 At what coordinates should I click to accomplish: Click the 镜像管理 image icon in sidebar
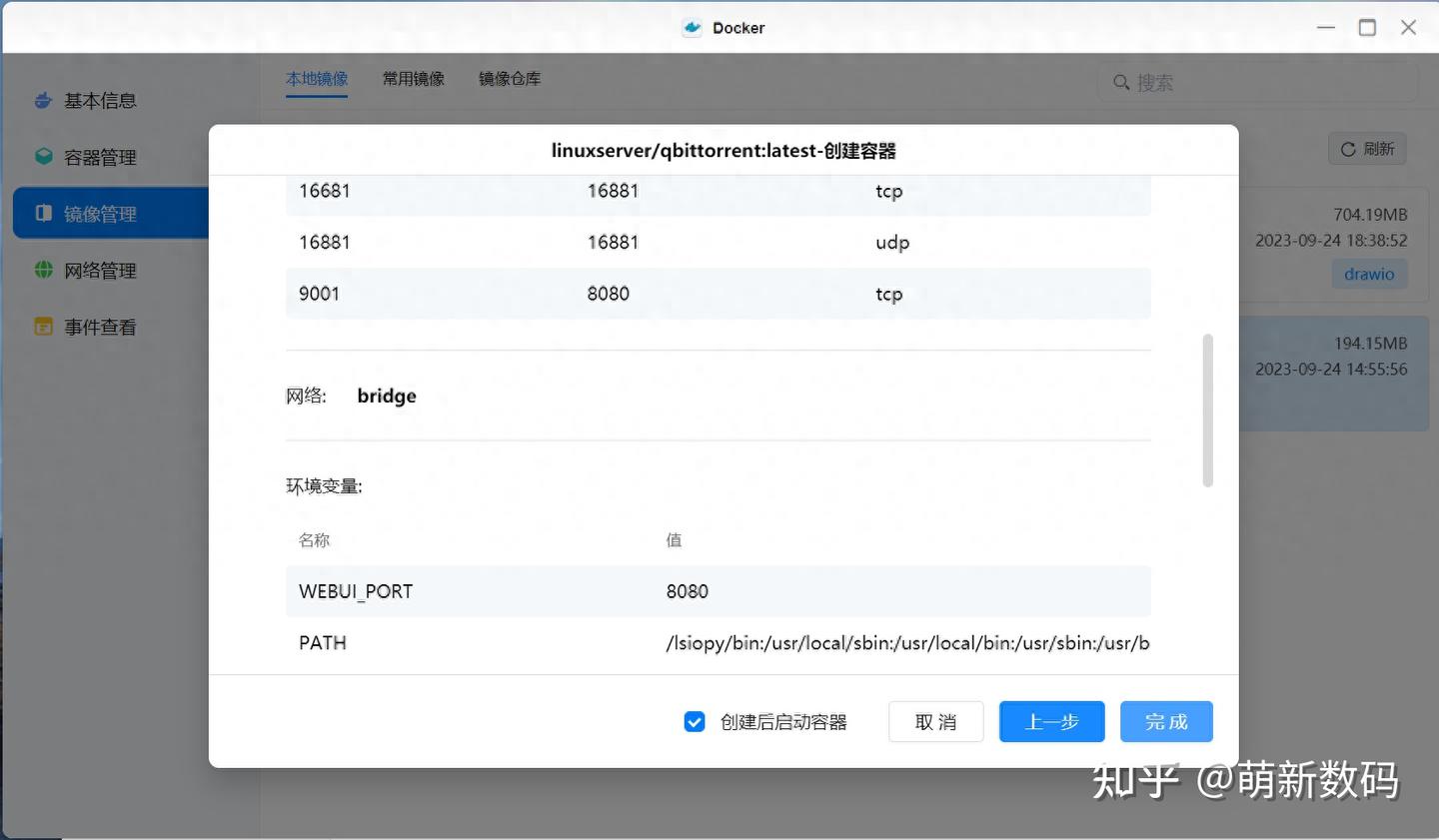pyautogui.click(x=42, y=213)
